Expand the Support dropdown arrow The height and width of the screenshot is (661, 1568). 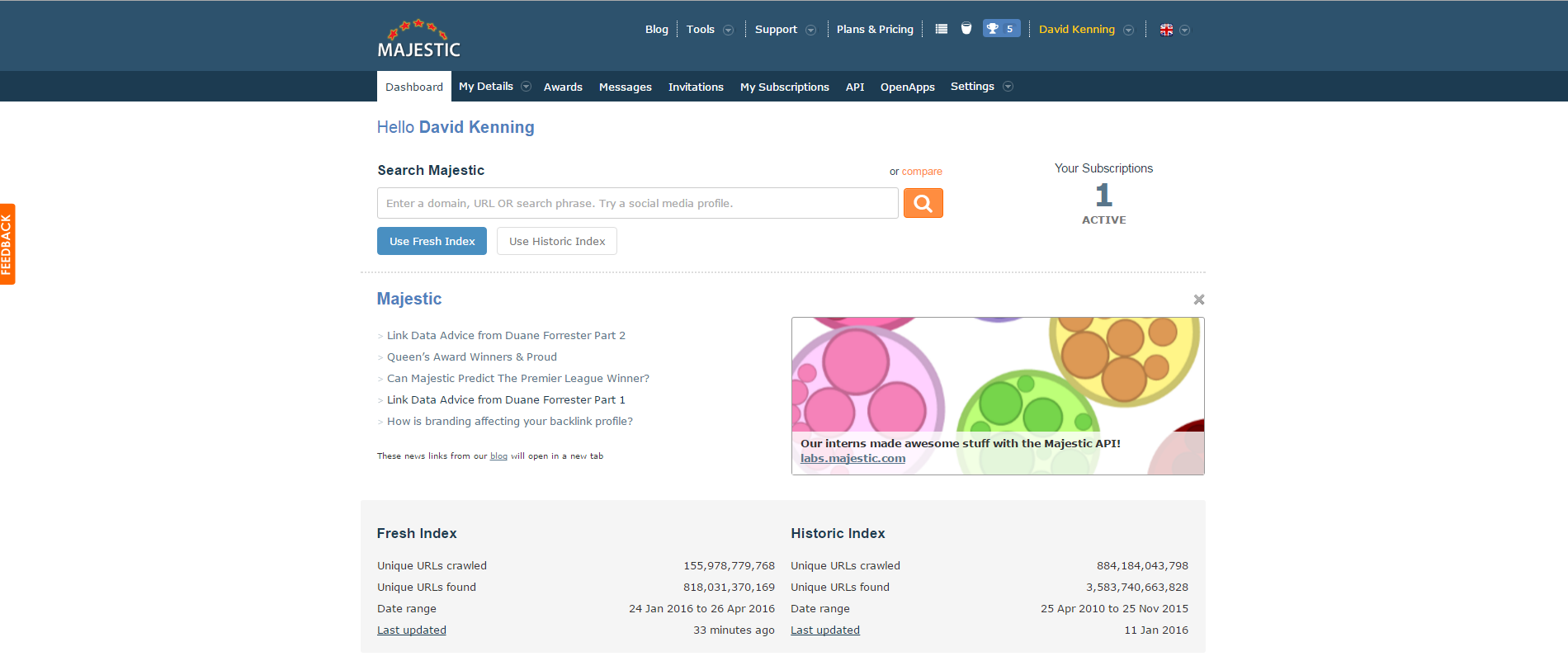810,30
